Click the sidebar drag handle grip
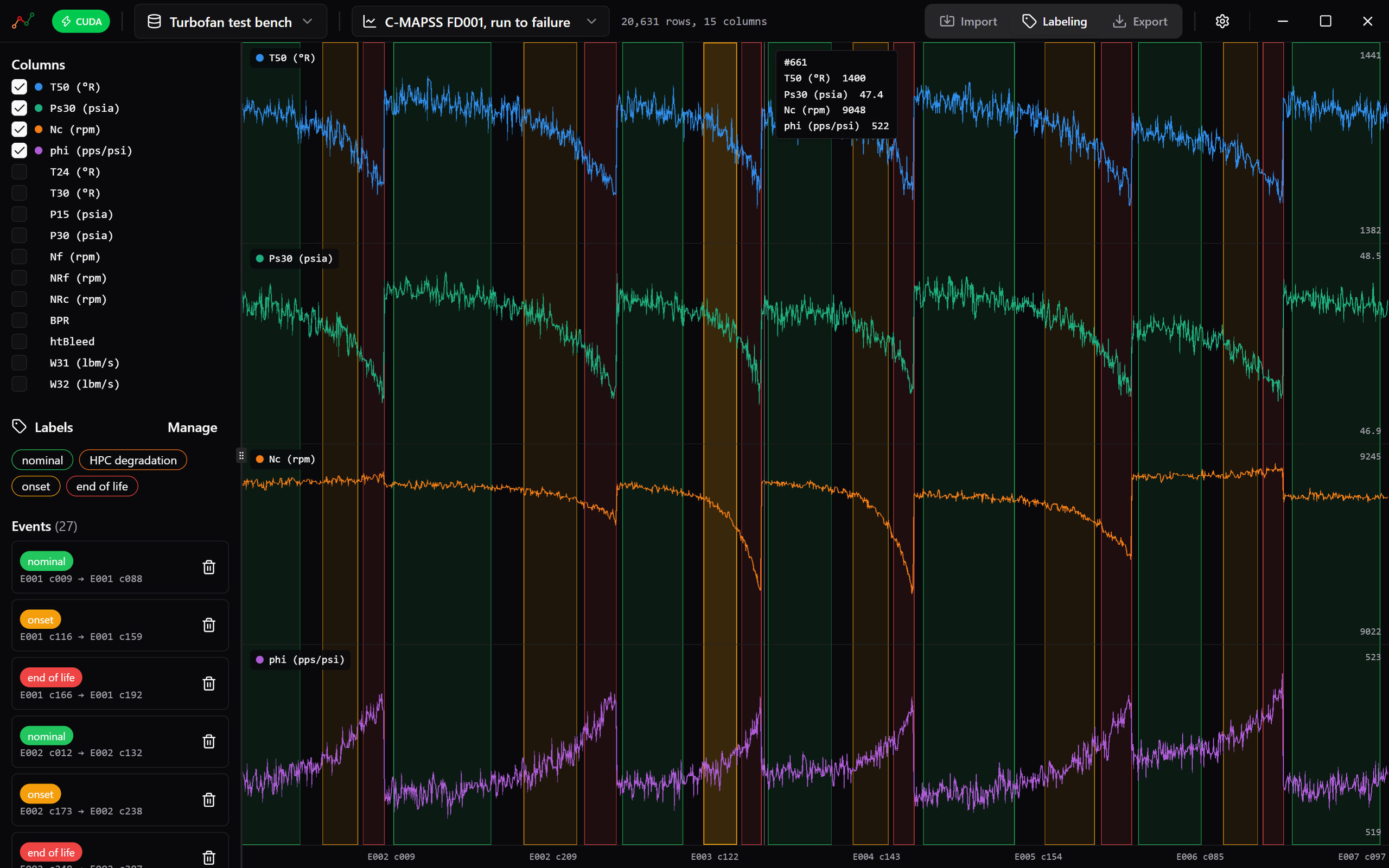1389x868 pixels. (x=241, y=456)
